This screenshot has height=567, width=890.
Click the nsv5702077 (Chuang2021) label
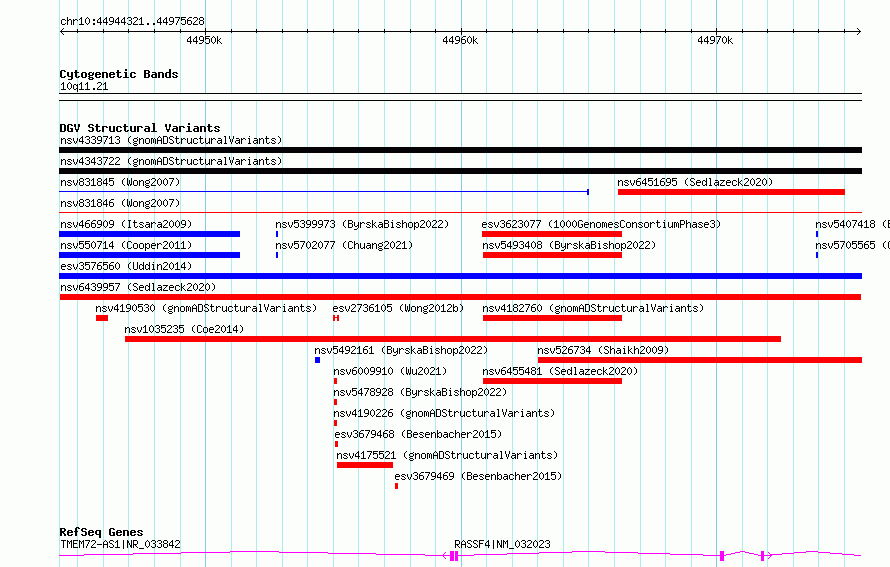coord(344,245)
